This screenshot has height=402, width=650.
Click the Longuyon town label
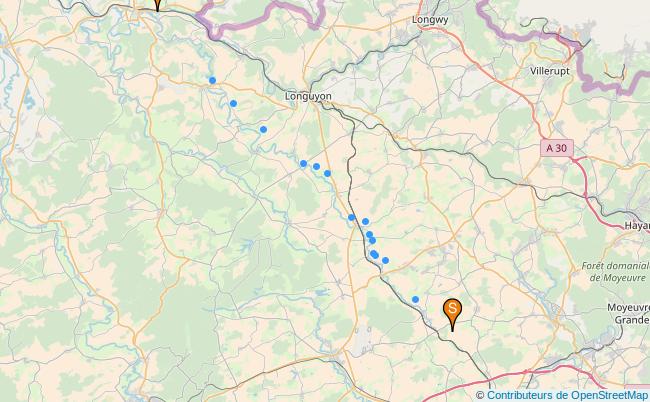tap(308, 96)
